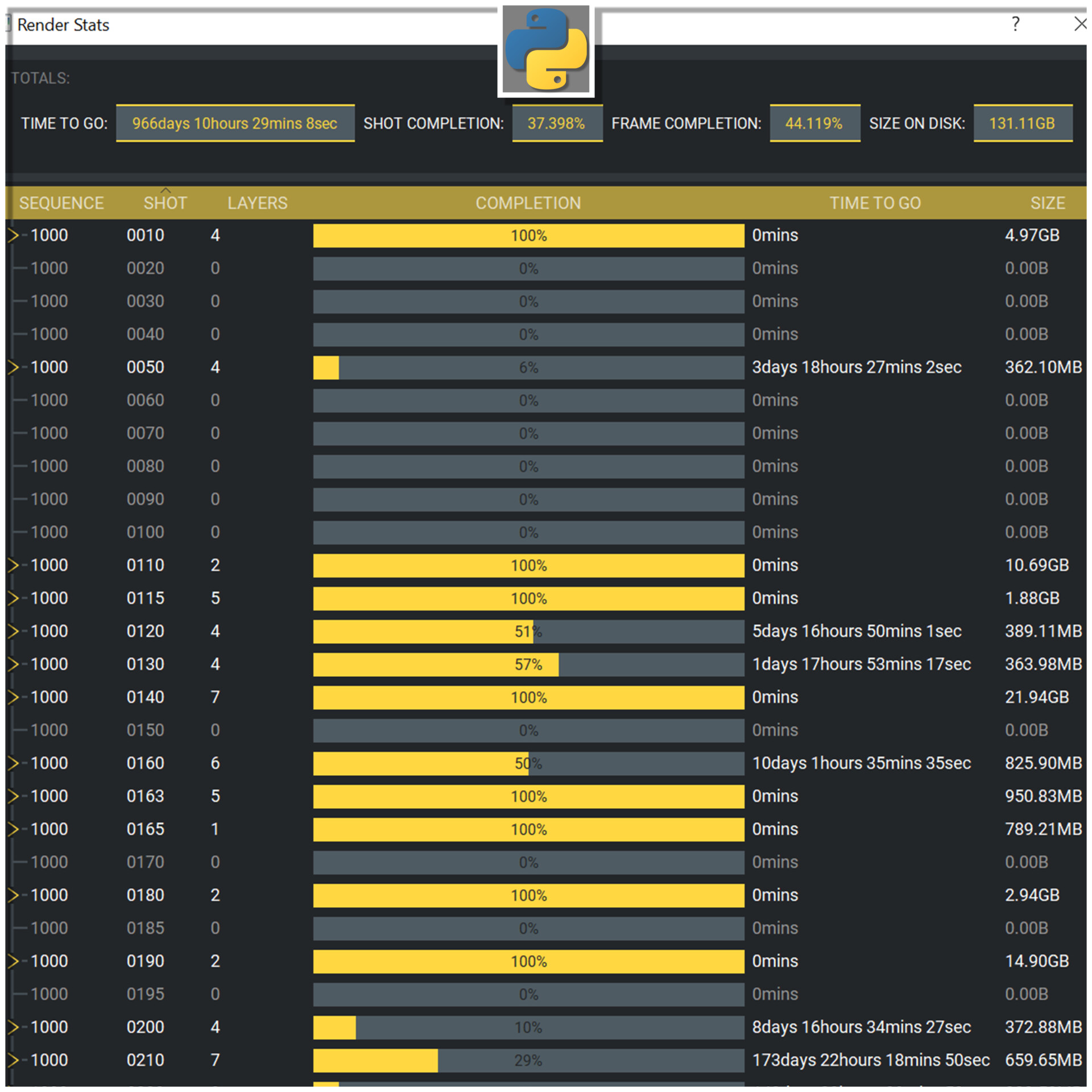The image size is (1092, 1092).
Task: Expand the shot 0110 row
Action: tap(13, 565)
